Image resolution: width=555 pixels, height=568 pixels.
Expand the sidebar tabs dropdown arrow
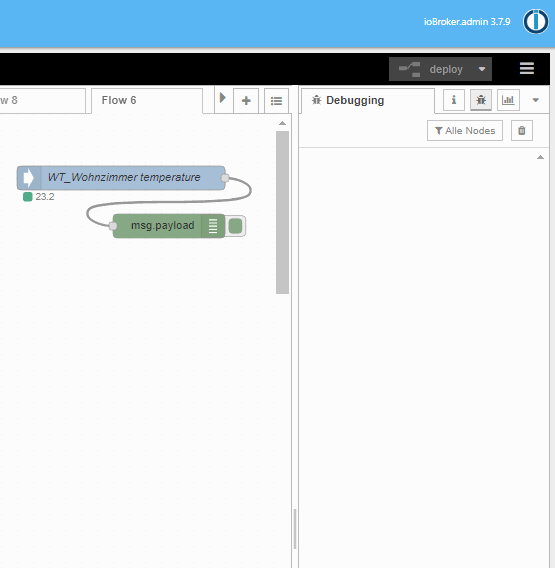535,100
